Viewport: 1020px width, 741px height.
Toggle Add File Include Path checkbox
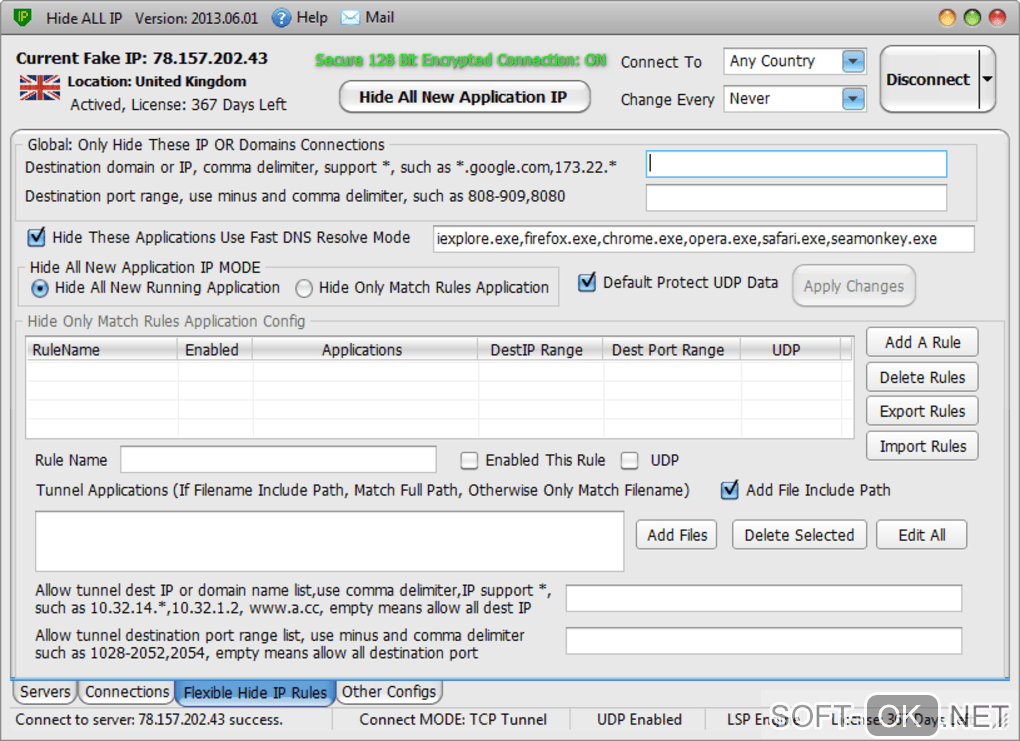point(730,490)
